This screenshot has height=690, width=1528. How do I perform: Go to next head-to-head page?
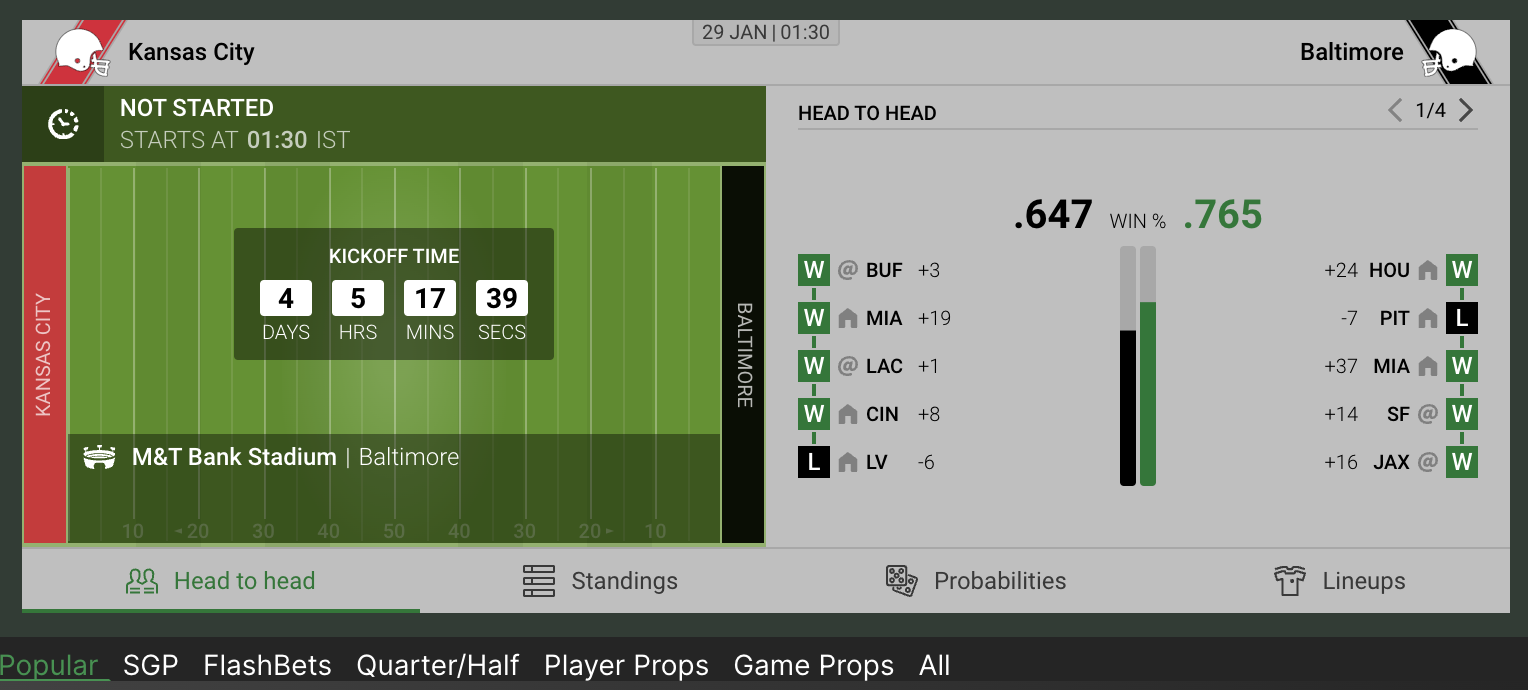[x=1466, y=111]
